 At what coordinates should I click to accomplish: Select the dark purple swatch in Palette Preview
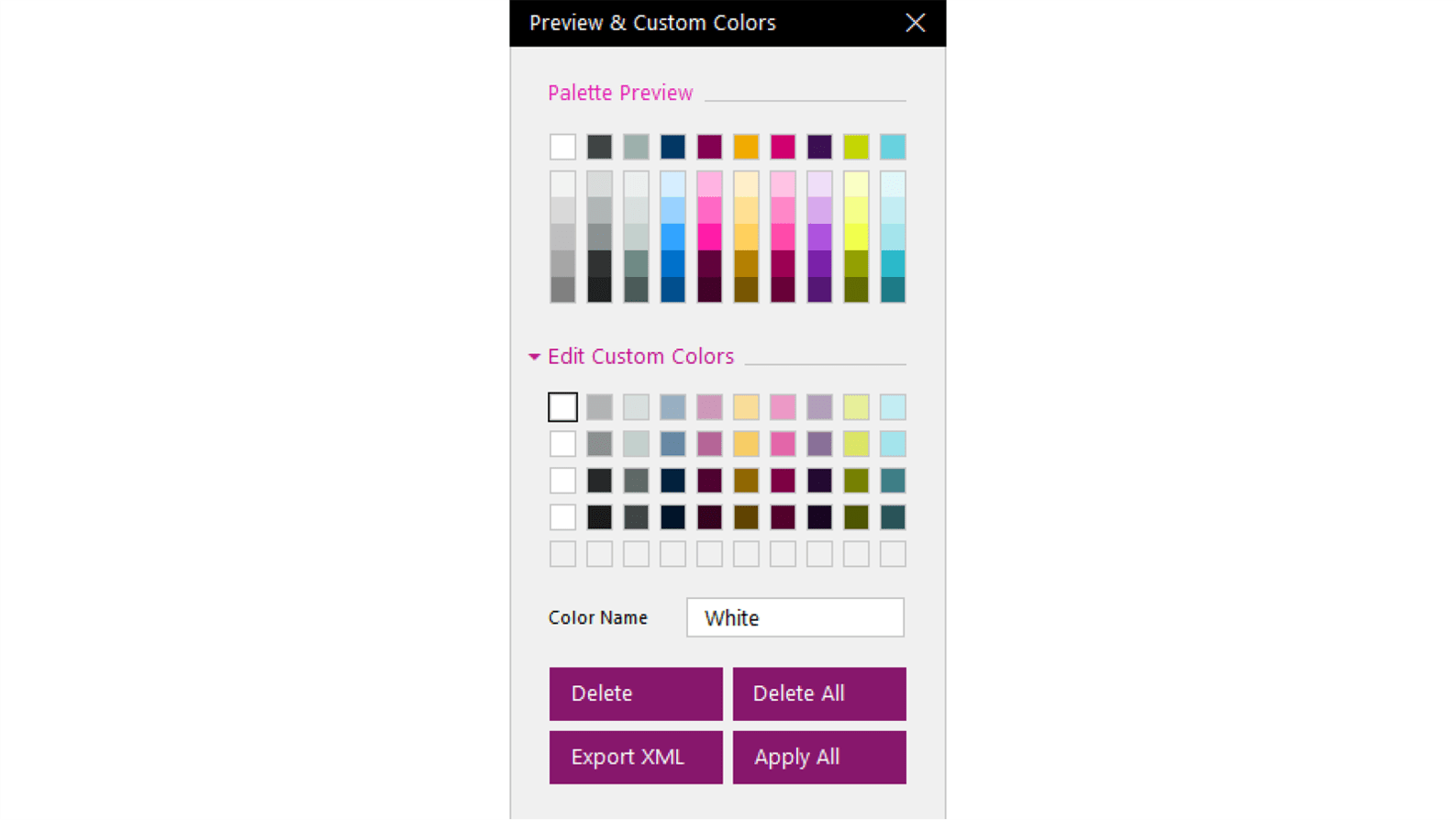[x=819, y=147]
